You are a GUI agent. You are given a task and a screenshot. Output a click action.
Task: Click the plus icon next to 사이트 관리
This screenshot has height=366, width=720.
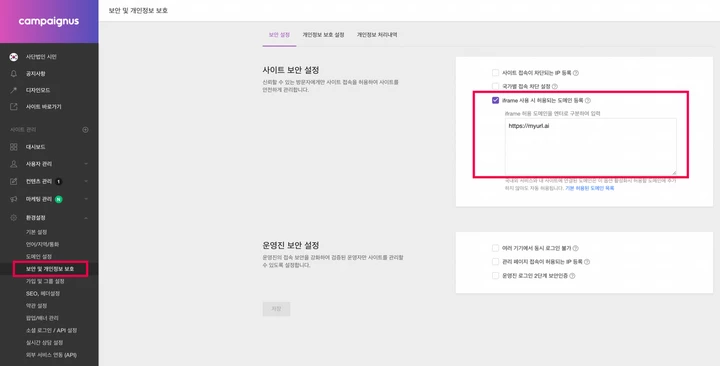coord(85,130)
